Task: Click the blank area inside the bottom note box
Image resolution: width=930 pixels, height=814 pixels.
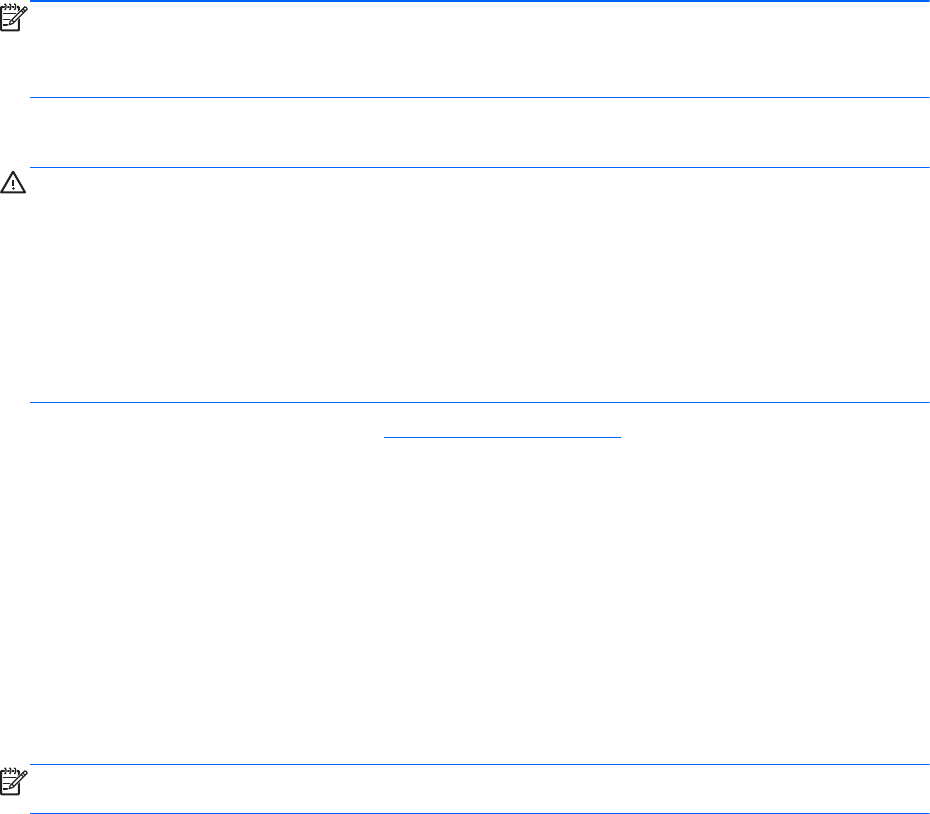Action: click(479, 789)
